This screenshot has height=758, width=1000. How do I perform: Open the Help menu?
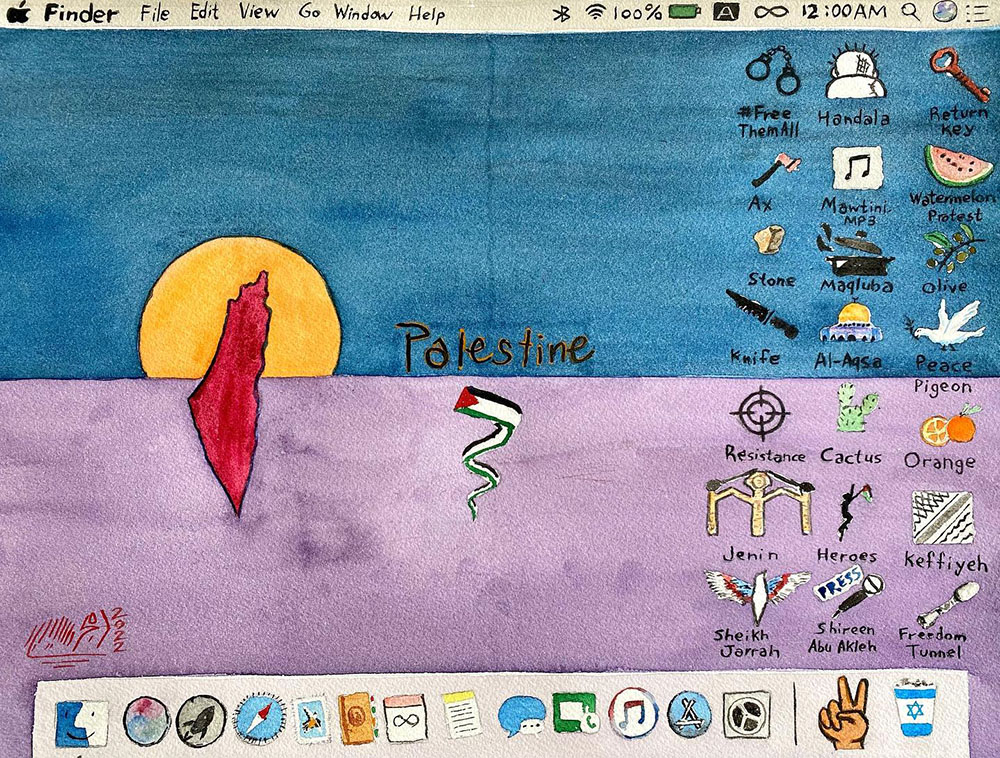[x=426, y=13]
